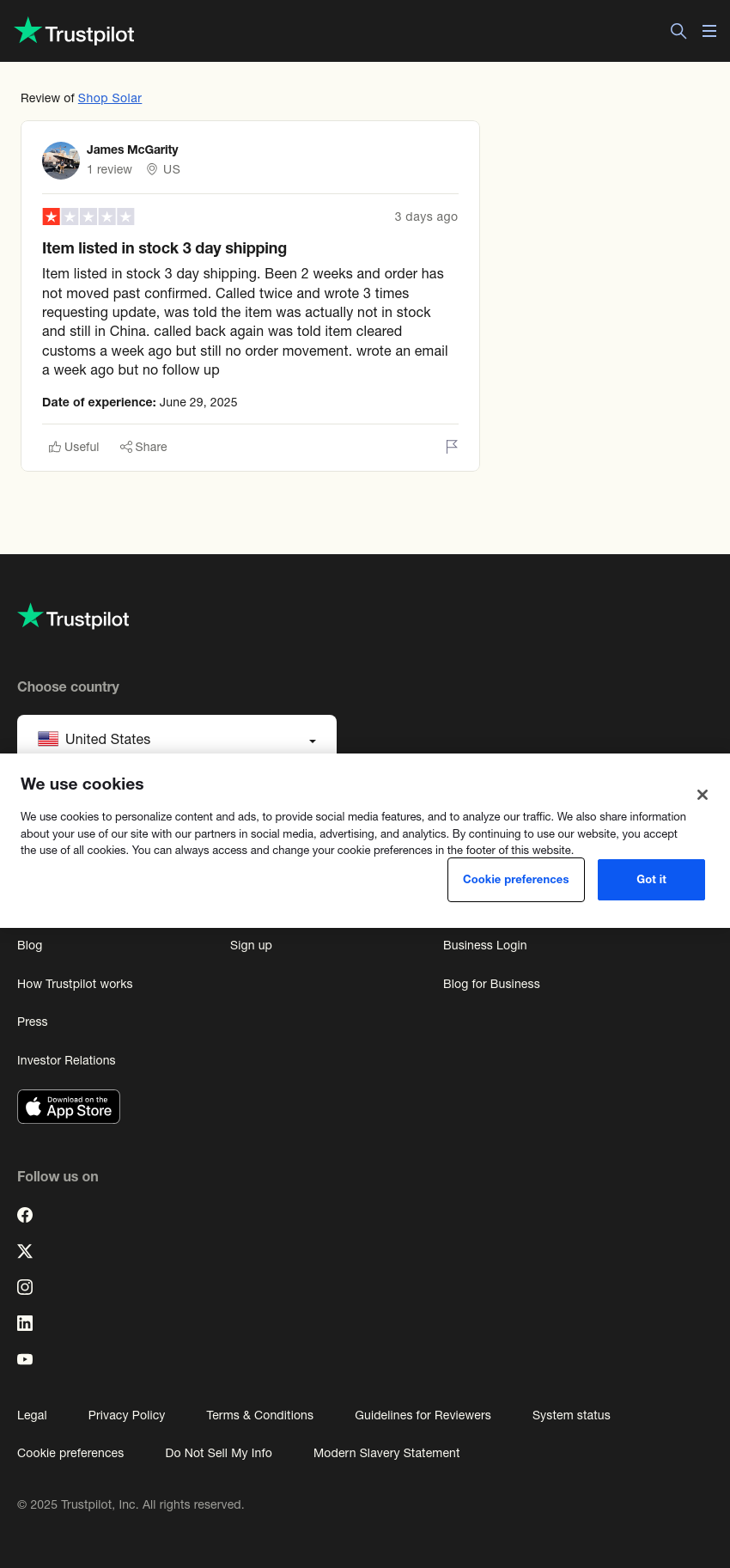Click the 'Choose country' label
The width and height of the screenshot is (730, 1568).
pos(68,686)
